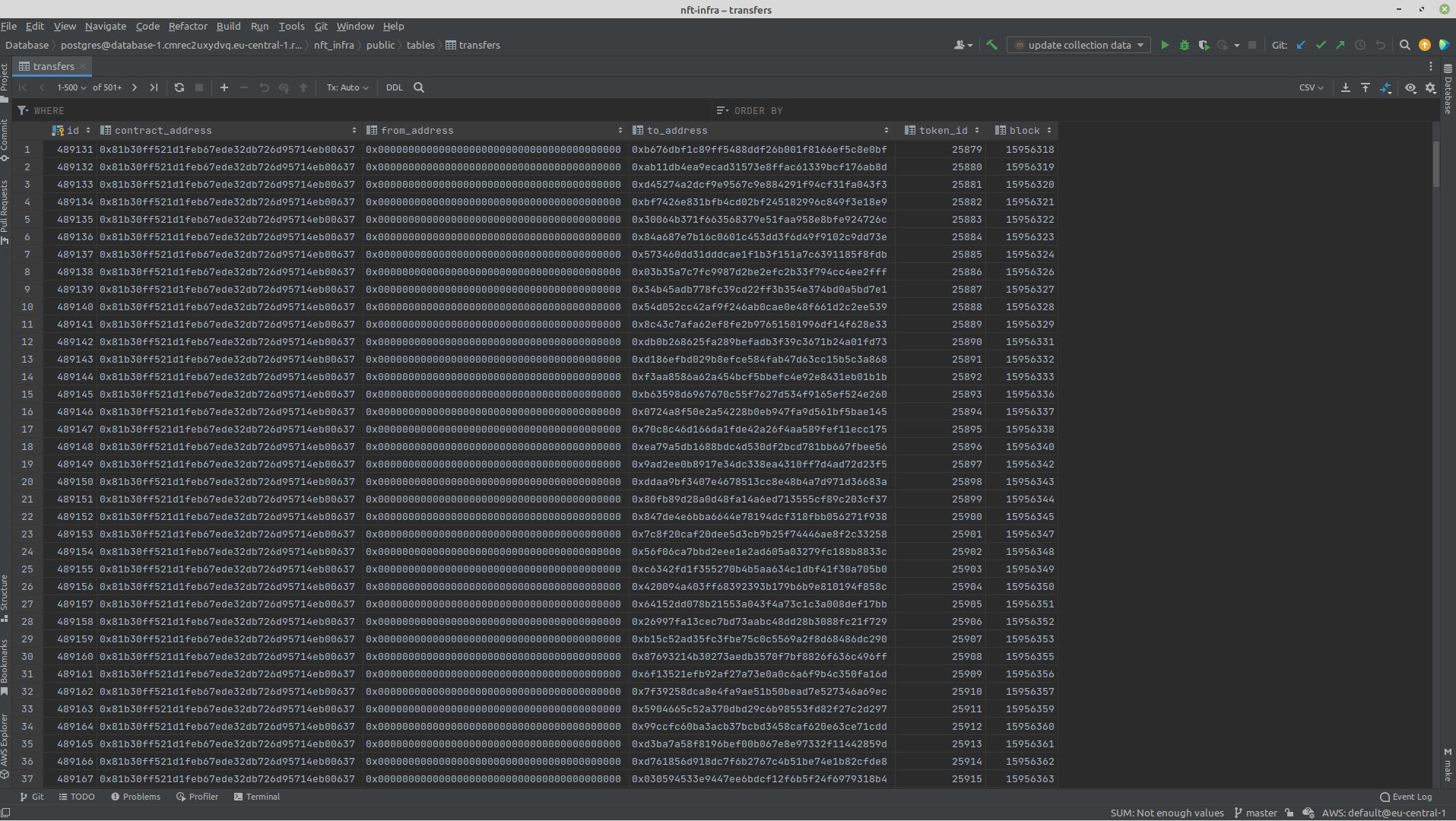Screen dimensions: 1456x821
Task: Open the Navigate menu
Action: [x=106, y=26]
